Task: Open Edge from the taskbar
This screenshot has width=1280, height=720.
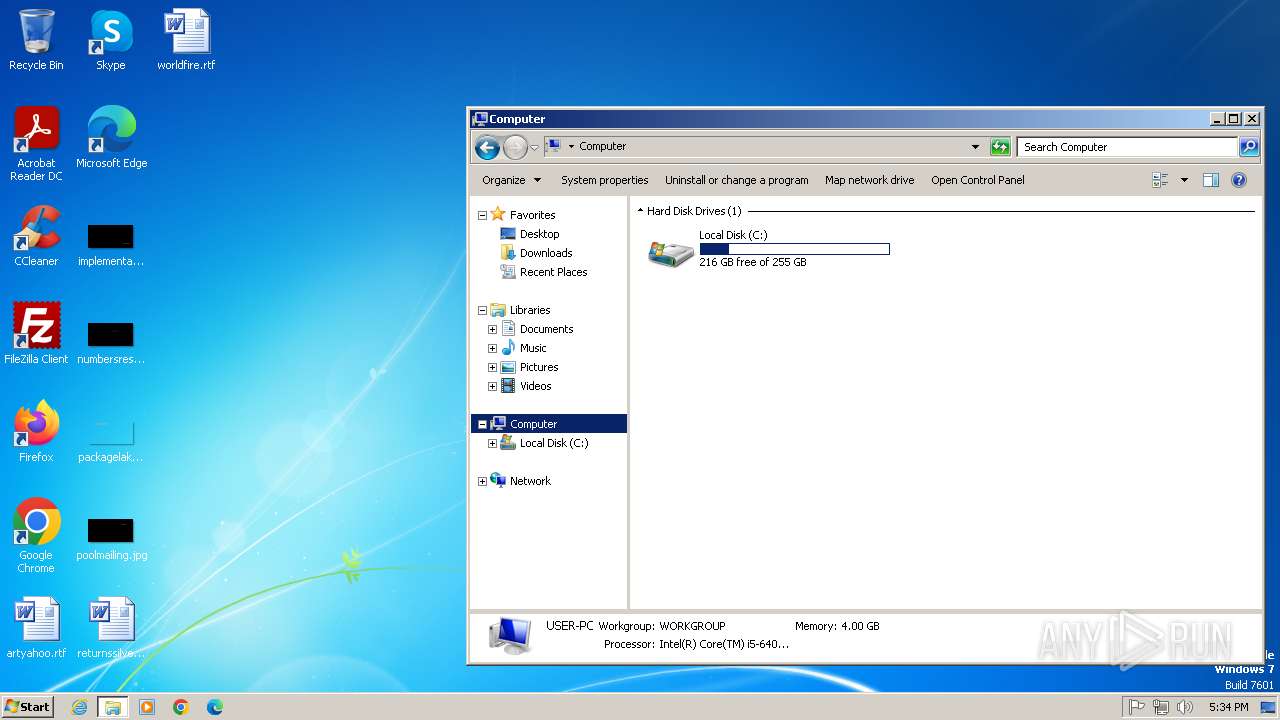Action: point(215,707)
